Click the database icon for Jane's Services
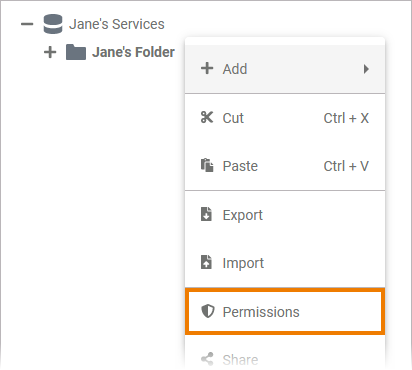Image resolution: width=412 pixels, height=370 pixels. (53, 24)
